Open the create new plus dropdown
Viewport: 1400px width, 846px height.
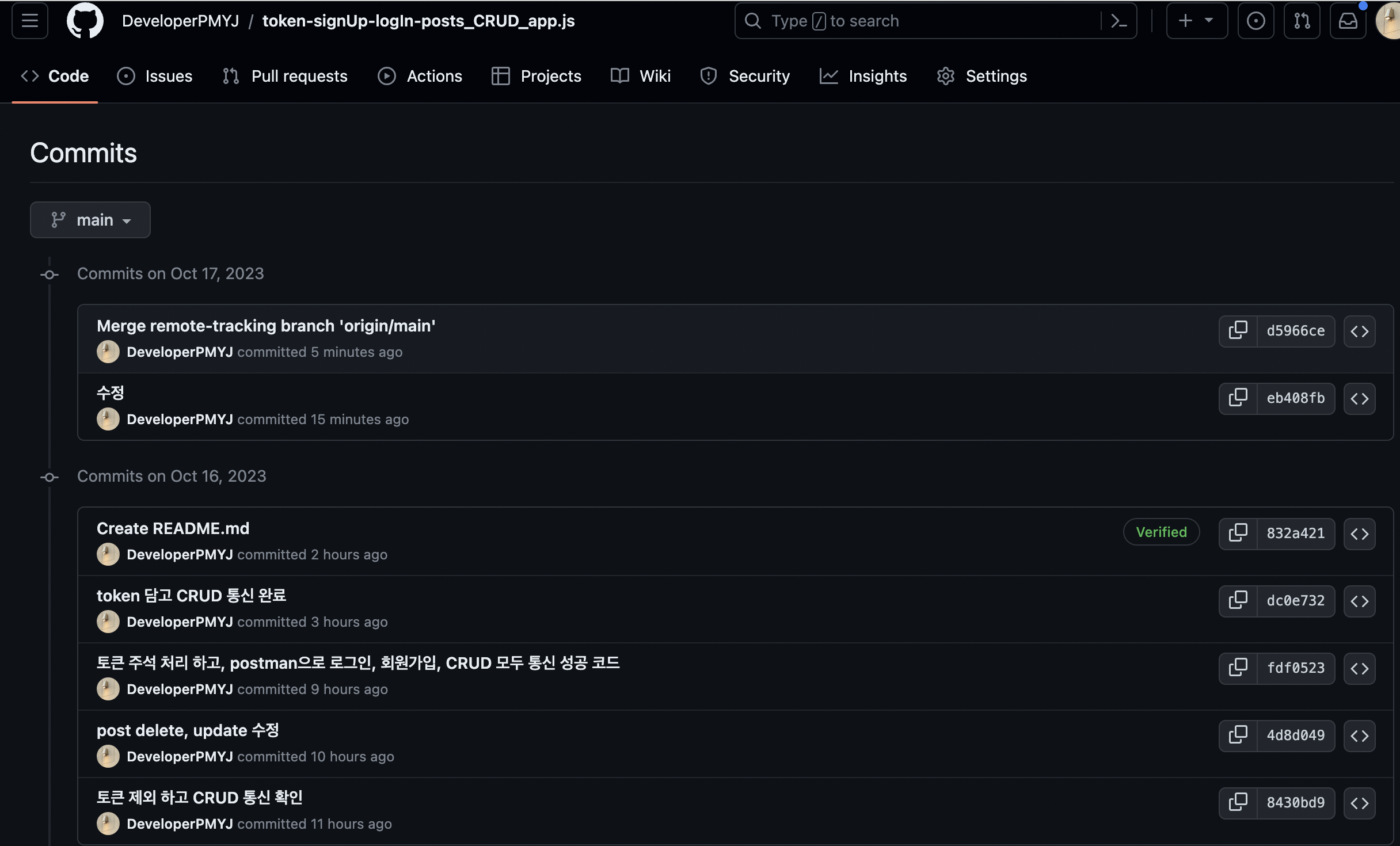tap(1196, 21)
